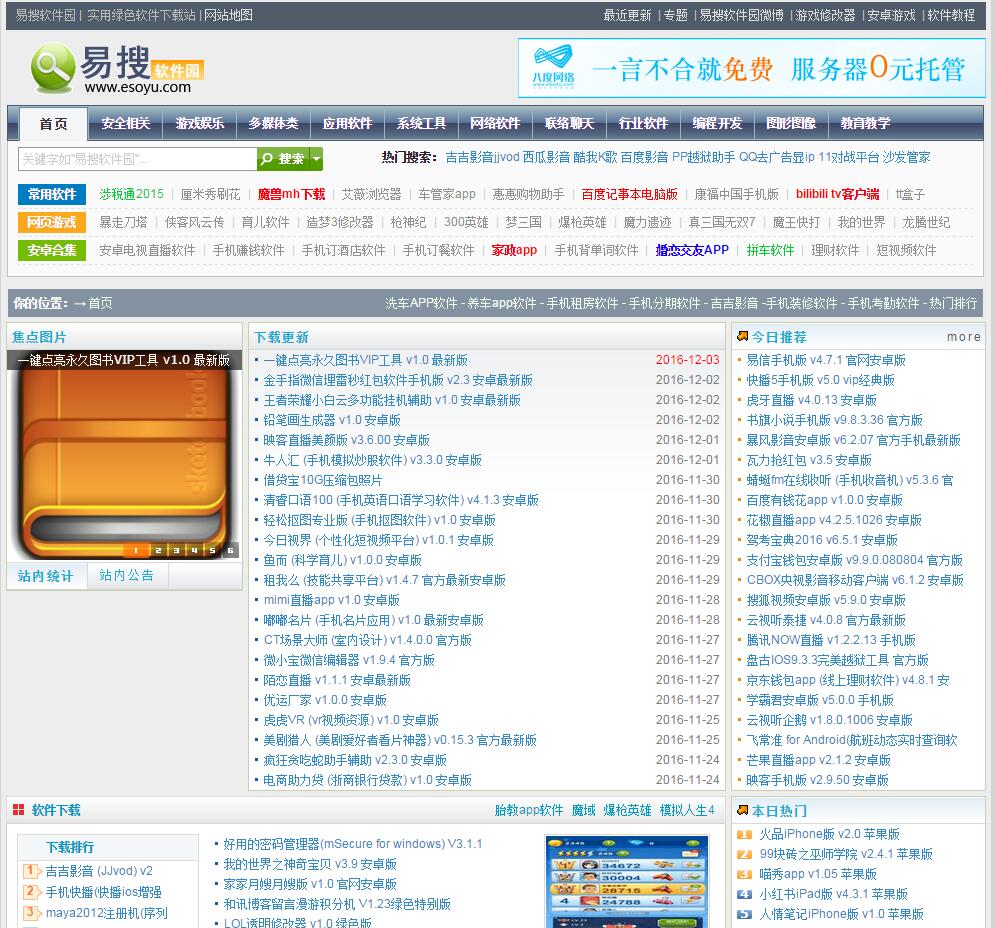The width and height of the screenshot is (995, 928).
Task: Click rank 1 icon beside 吉吉影音
Action: pyautogui.click(x=31, y=871)
